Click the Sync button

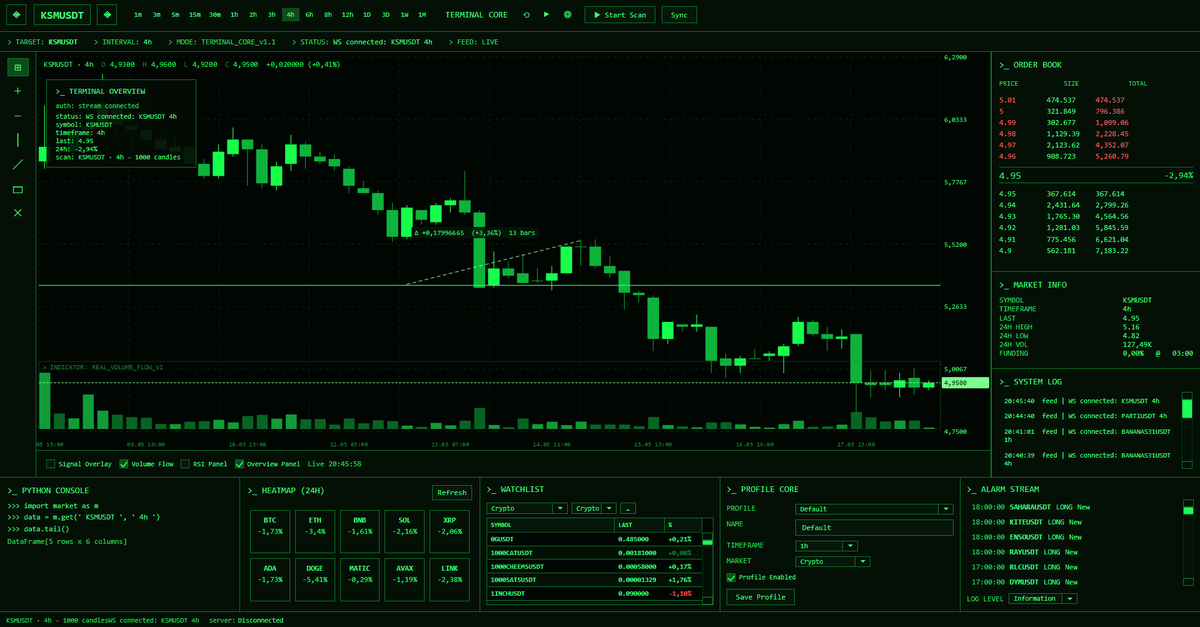coord(679,15)
